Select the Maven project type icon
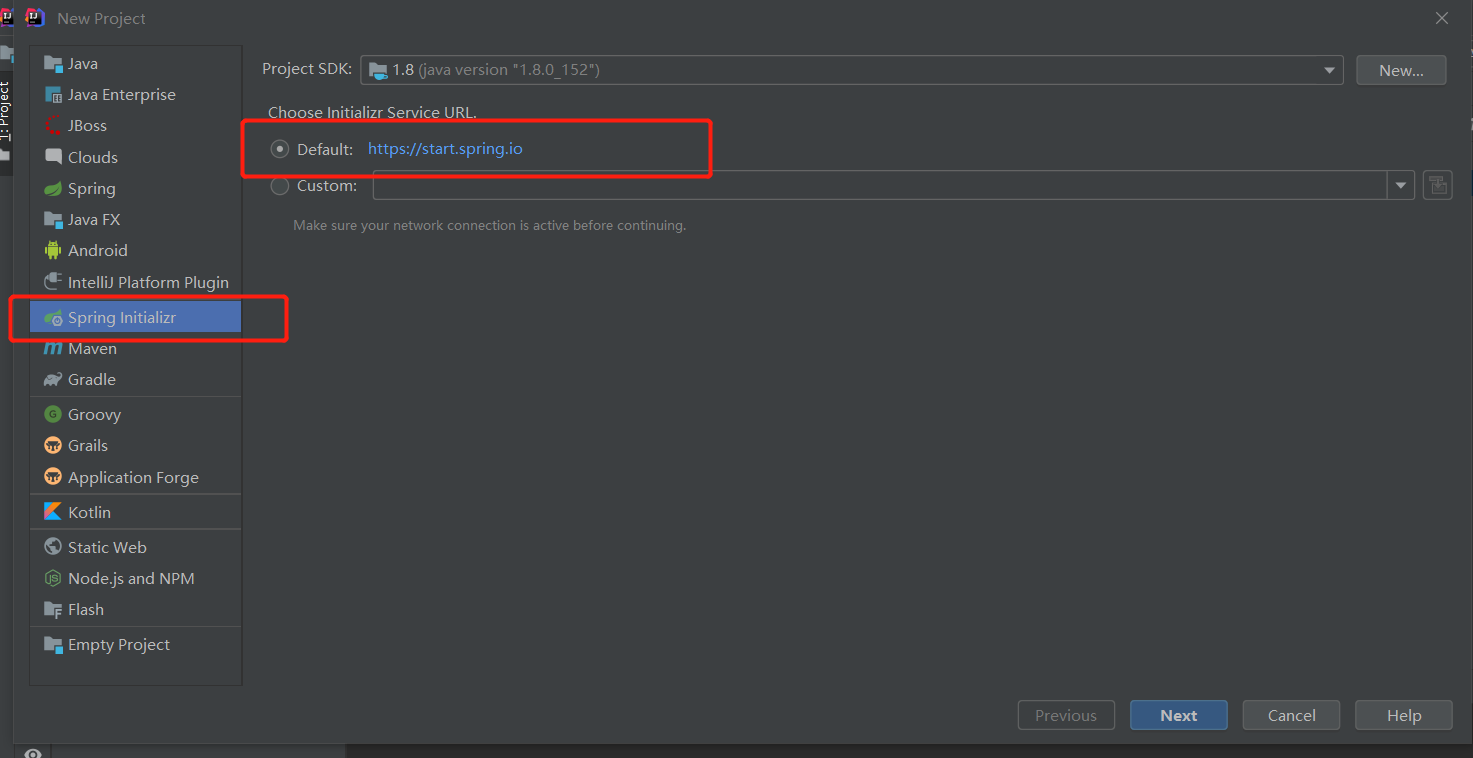This screenshot has width=1473, height=758. pyautogui.click(x=53, y=348)
